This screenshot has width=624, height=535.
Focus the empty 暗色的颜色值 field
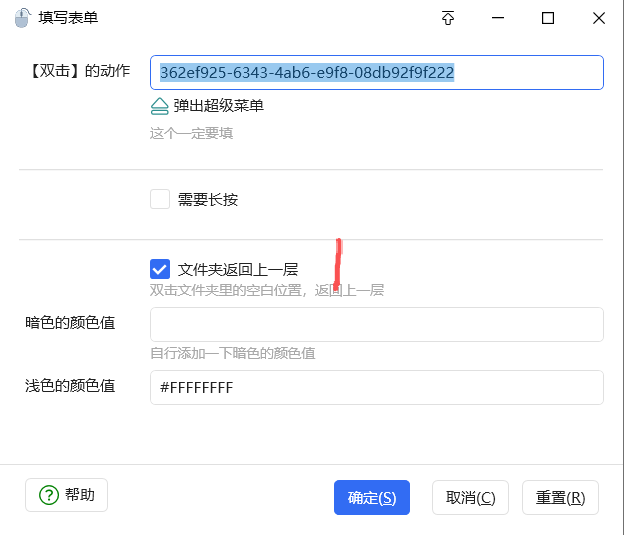(x=376, y=325)
